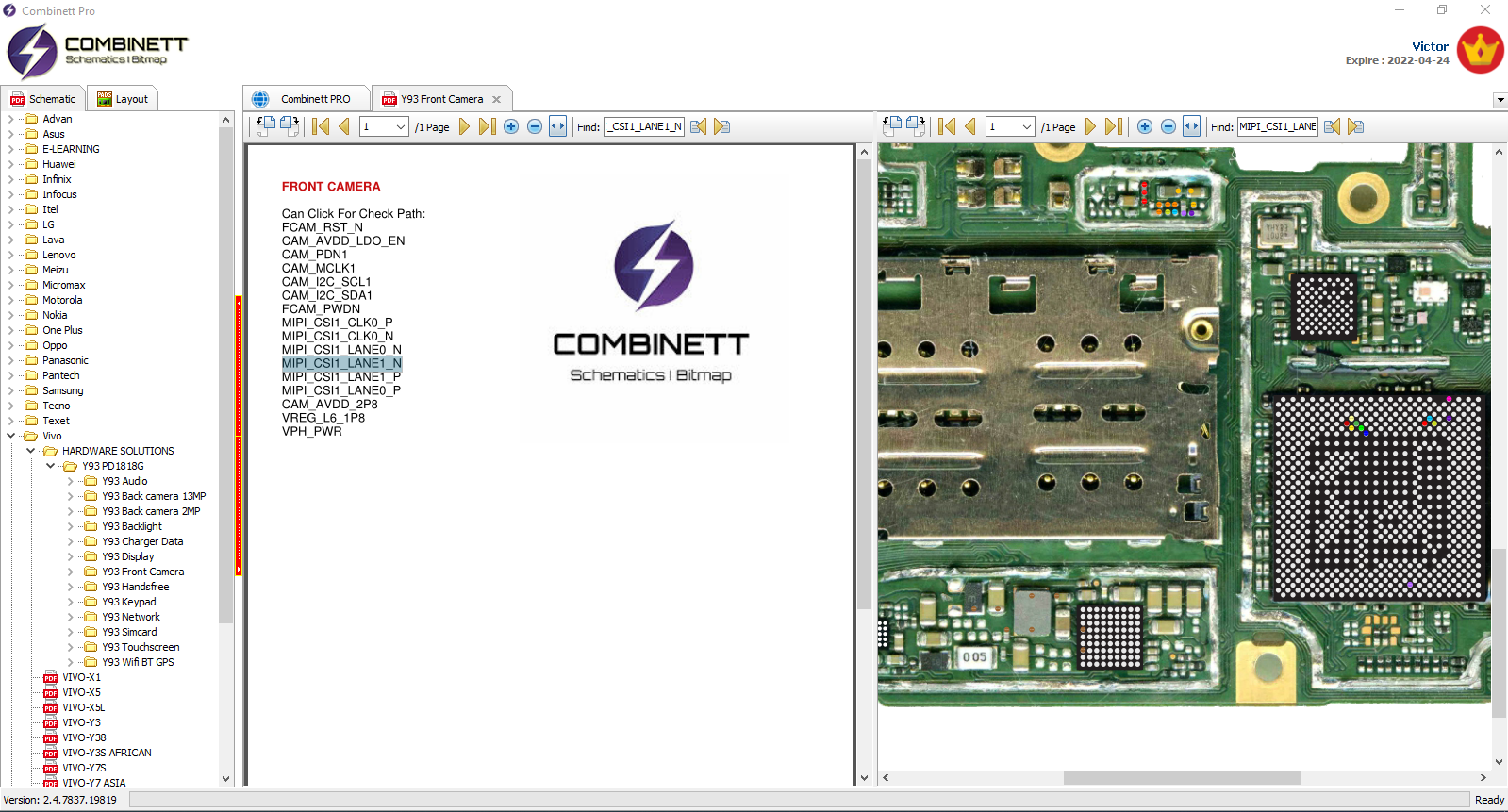This screenshot has width=1508, height=812.
Task: Open the Combinett PRO tab
Action: (x=306, y=99)
